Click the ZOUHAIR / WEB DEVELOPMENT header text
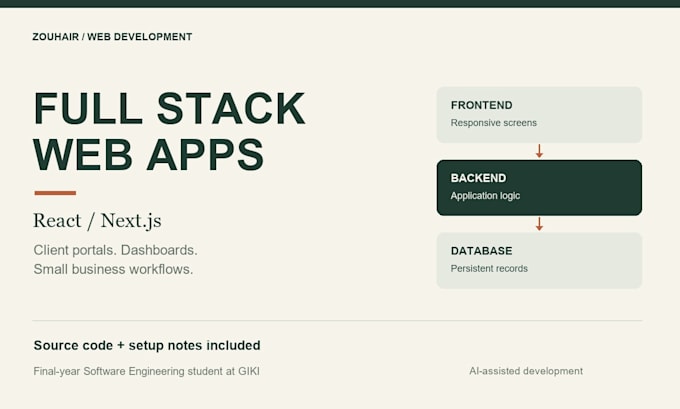The image size is (680, 409). coord(112,37)
